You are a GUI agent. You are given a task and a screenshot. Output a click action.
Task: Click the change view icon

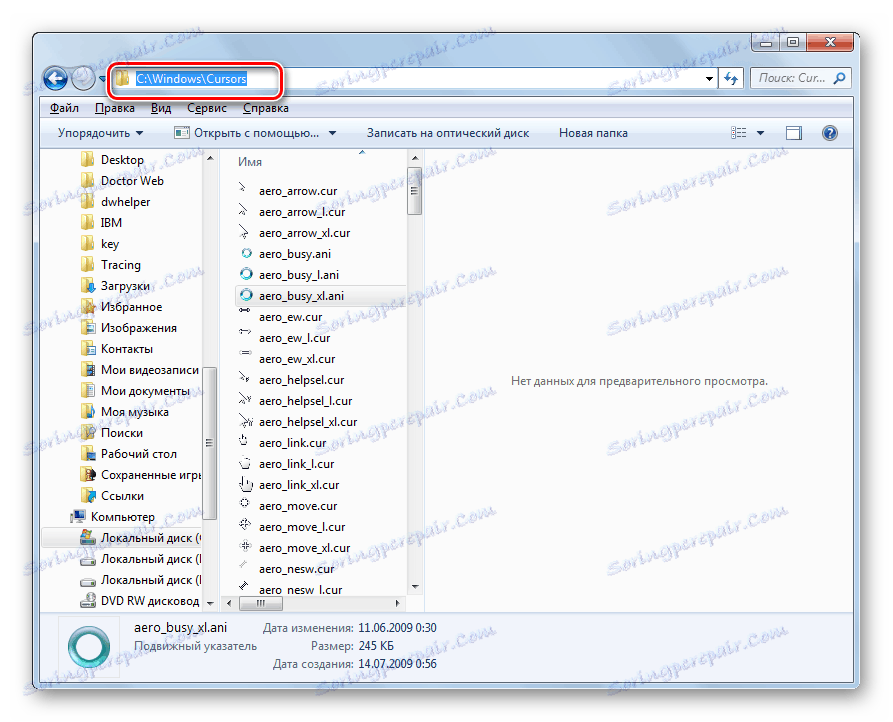pos(739,133)
